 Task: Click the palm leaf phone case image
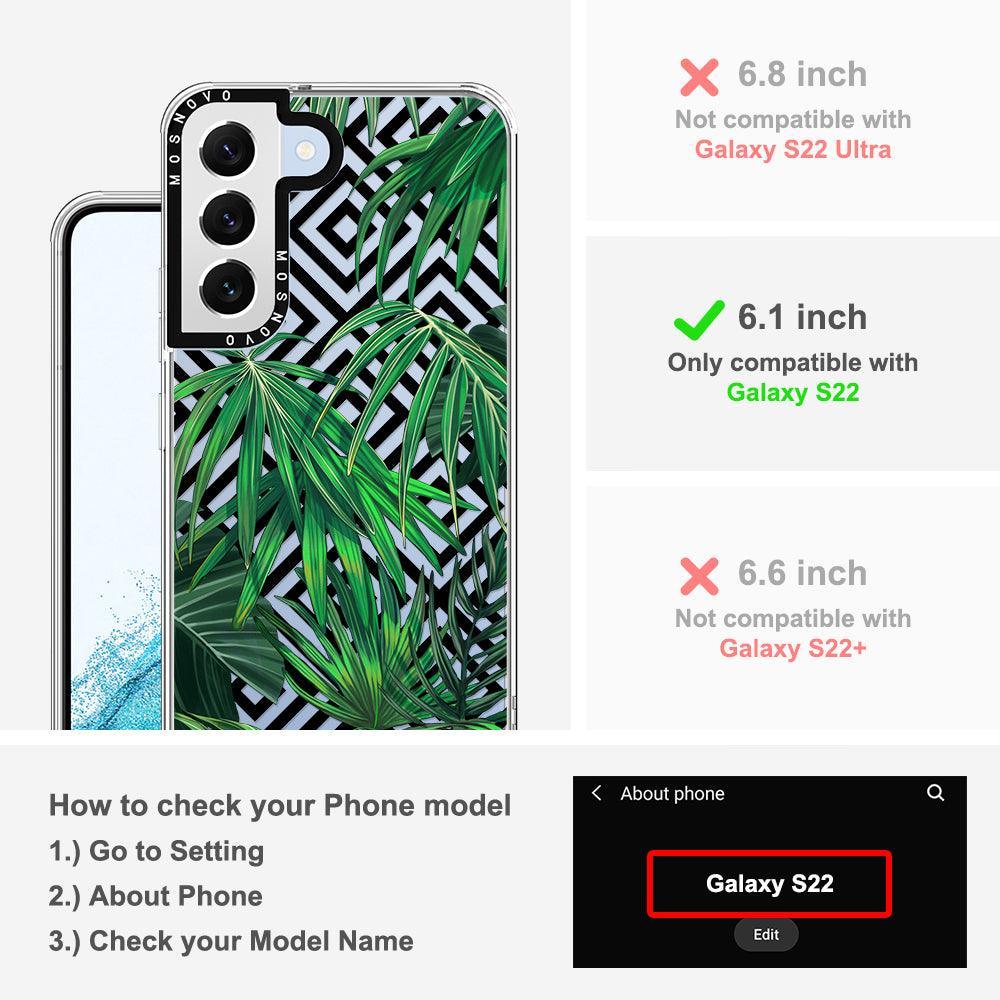(x=337, y=406)
